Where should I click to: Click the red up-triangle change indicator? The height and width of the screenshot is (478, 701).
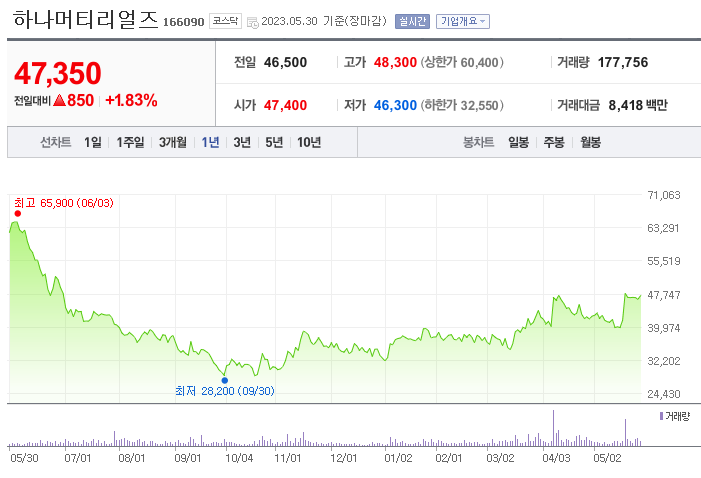click(59, 100)
